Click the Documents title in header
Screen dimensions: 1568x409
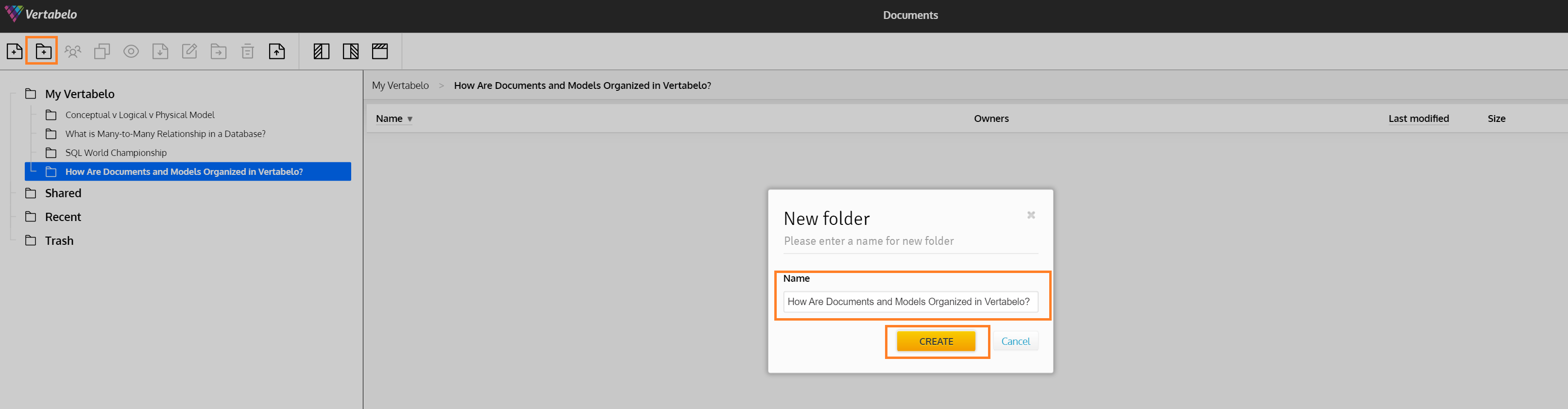pos(911,15)
